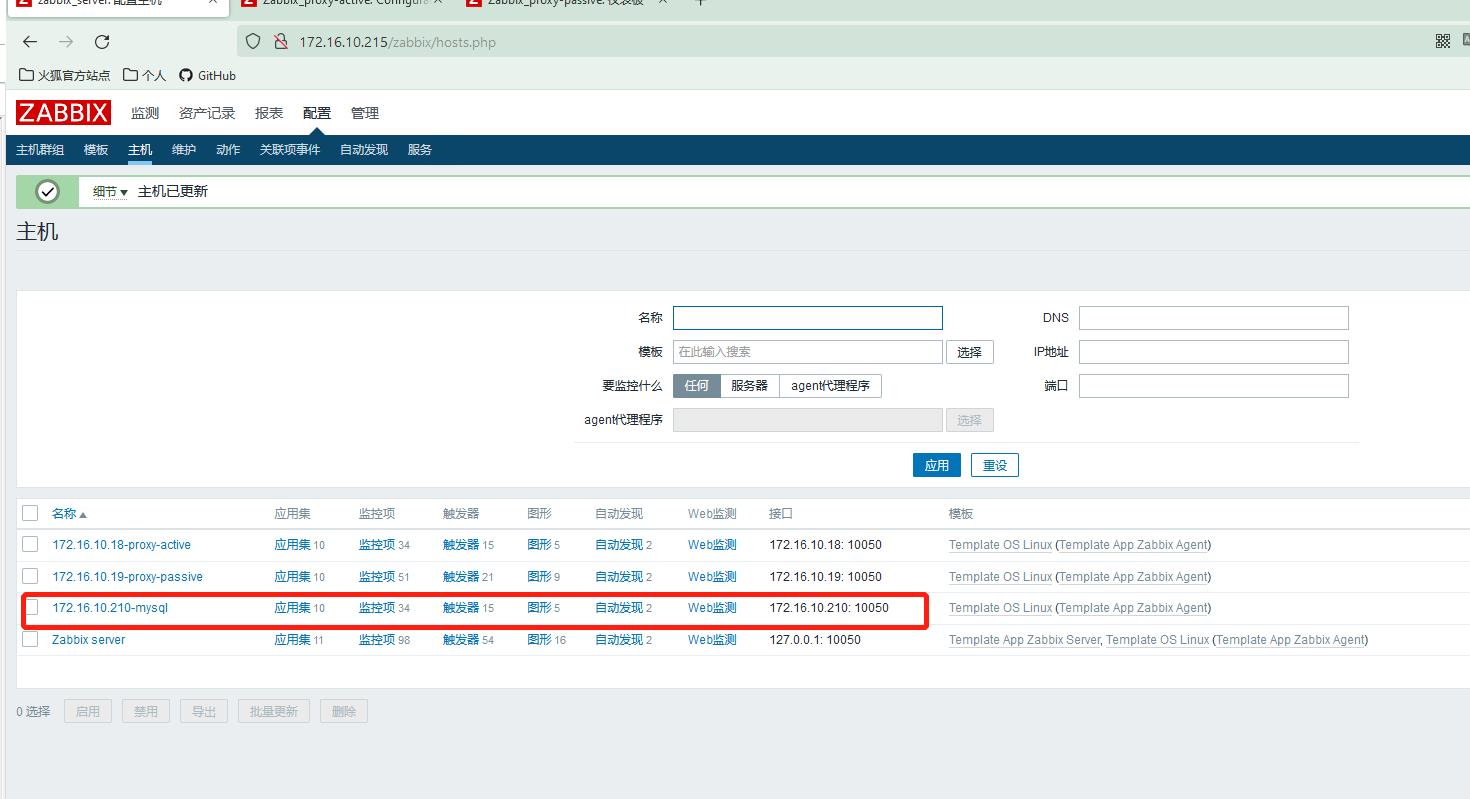Tick checkbox for 172.16.10.210-mysql
The height and width of the screenshot is (799, 1470).
(x=31, y=607)
